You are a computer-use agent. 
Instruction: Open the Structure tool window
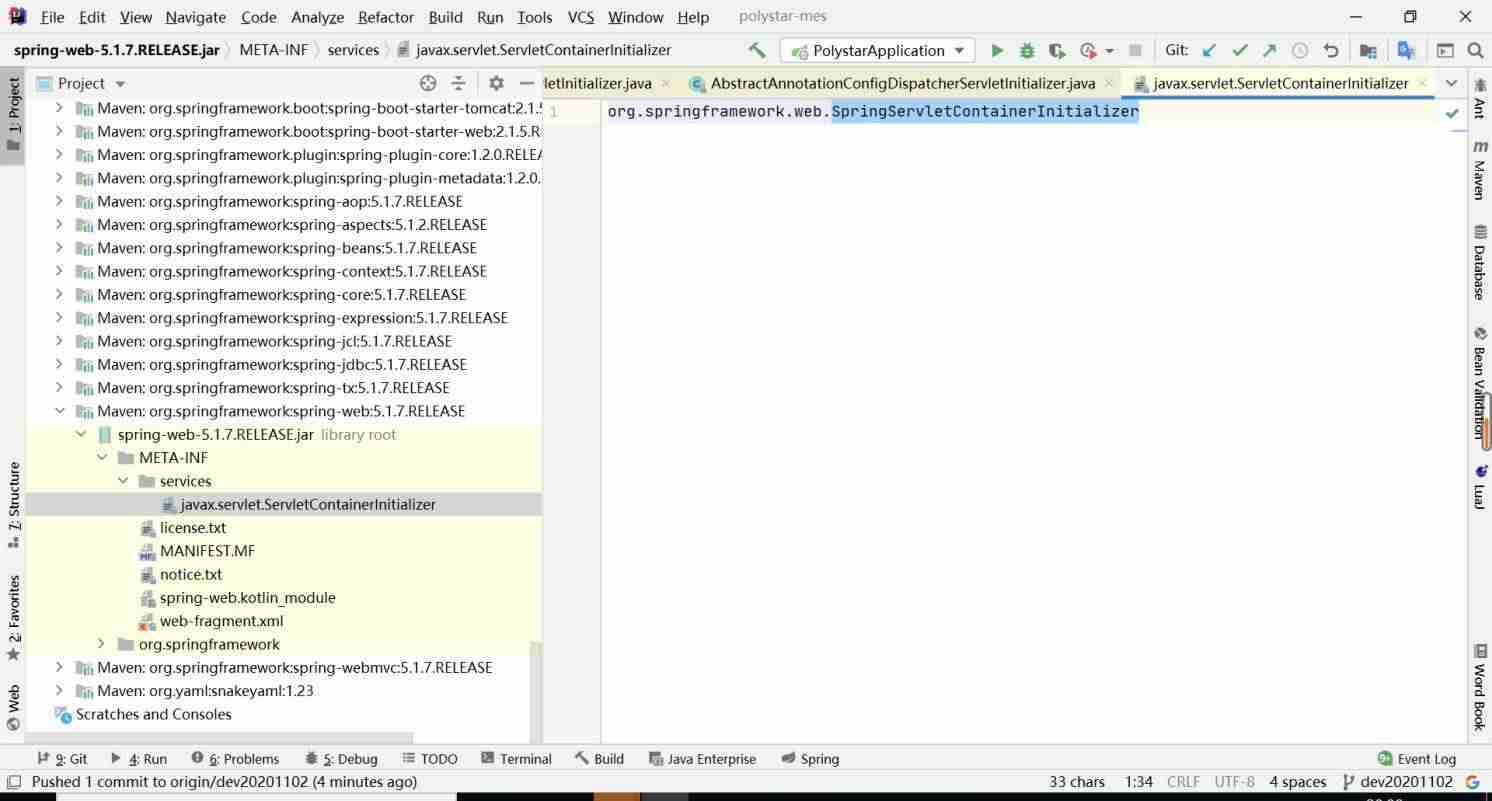click(13, 504)
